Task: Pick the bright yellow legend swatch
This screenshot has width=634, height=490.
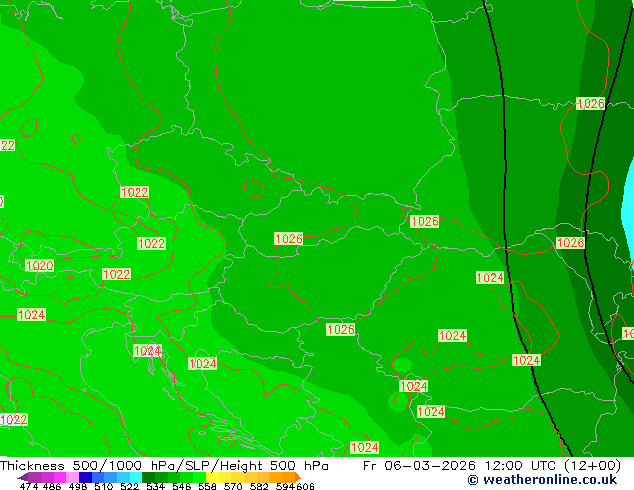Action: tap(212, 477)
